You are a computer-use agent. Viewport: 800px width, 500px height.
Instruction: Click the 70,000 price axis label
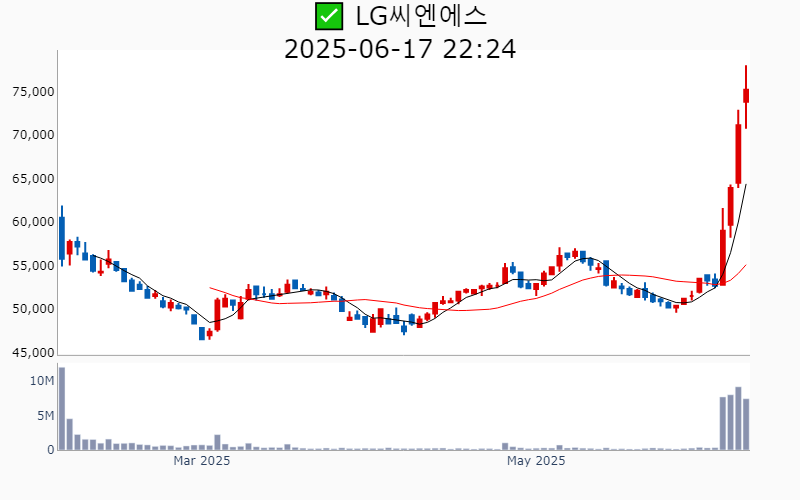(x=33, y=135)
